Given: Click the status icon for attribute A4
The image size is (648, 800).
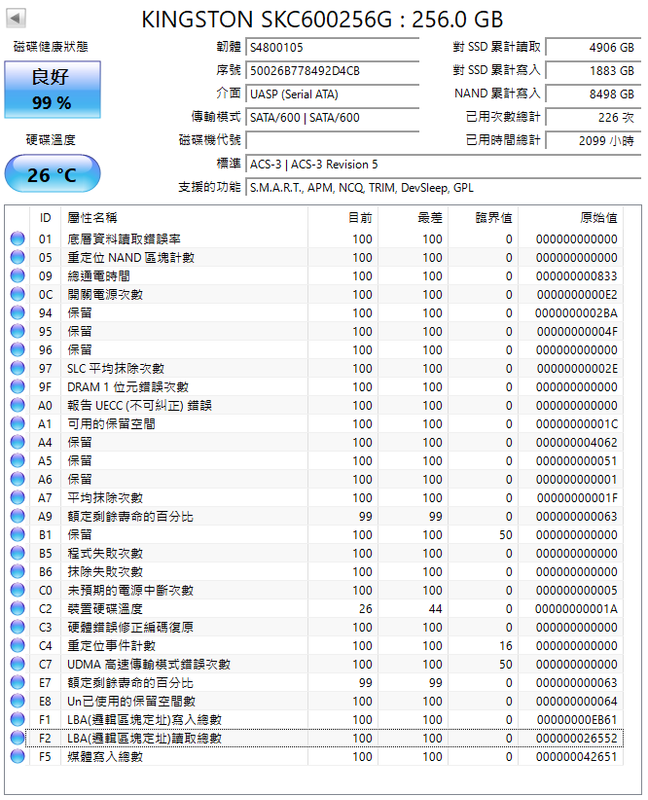Looking at the screenshot, I should [x=17, y=442].
